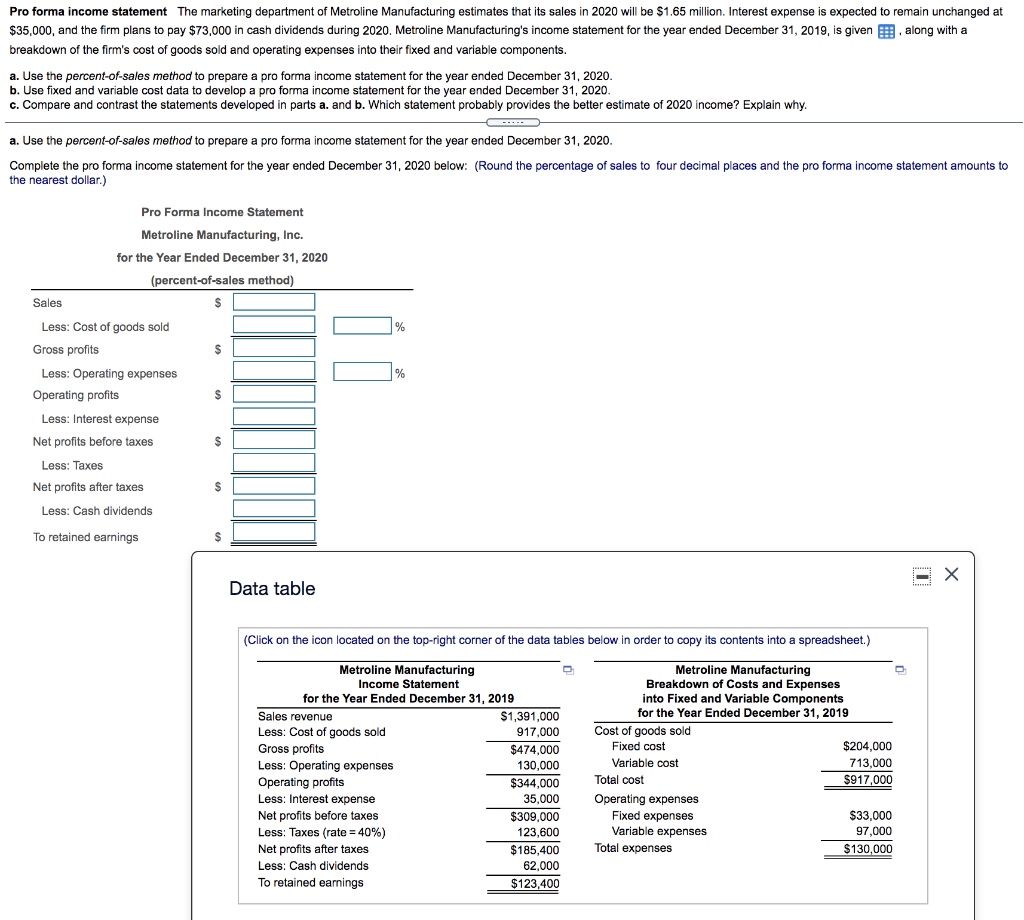The image size is (1024, 920).
Task: Select the Operating expenses percentage field
Action: point(362,372)
